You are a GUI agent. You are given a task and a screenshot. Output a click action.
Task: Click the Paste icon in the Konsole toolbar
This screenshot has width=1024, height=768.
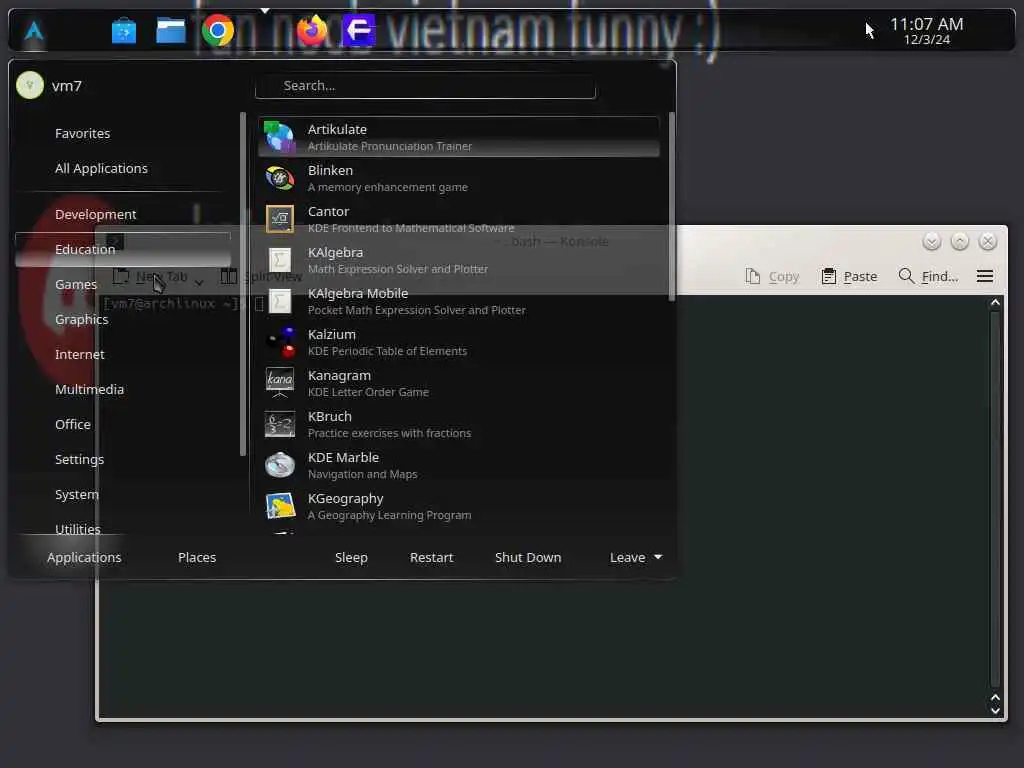click(x=829, y=276)
